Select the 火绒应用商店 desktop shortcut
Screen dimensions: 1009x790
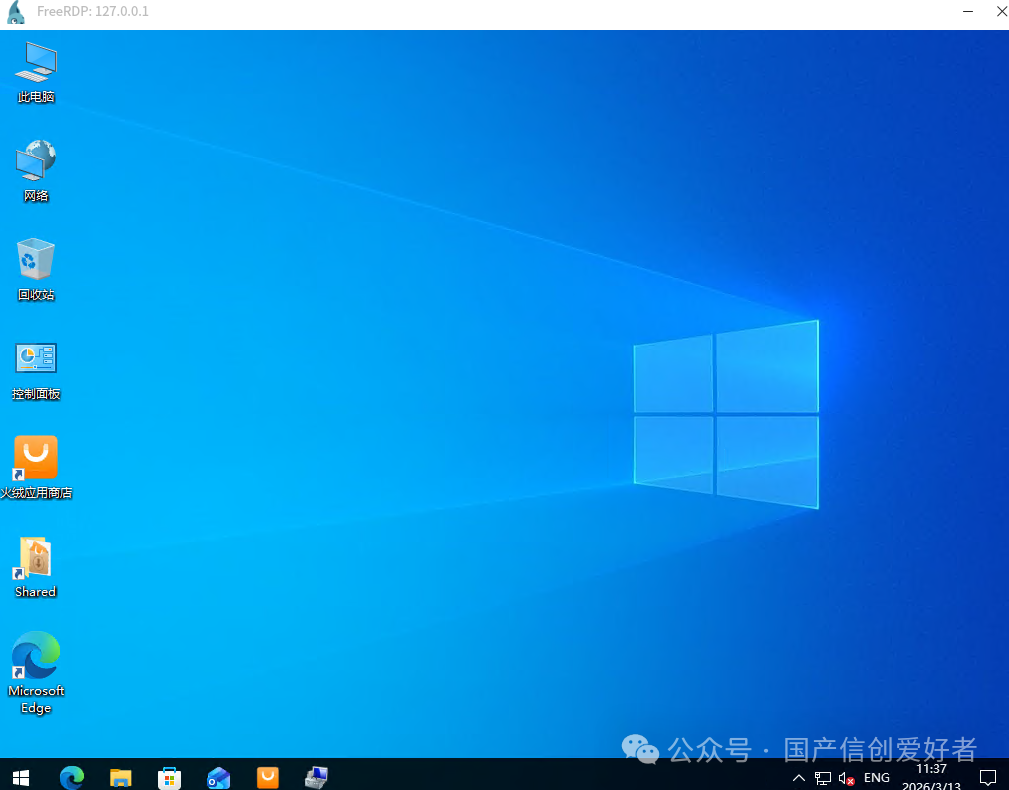[36, 468]
